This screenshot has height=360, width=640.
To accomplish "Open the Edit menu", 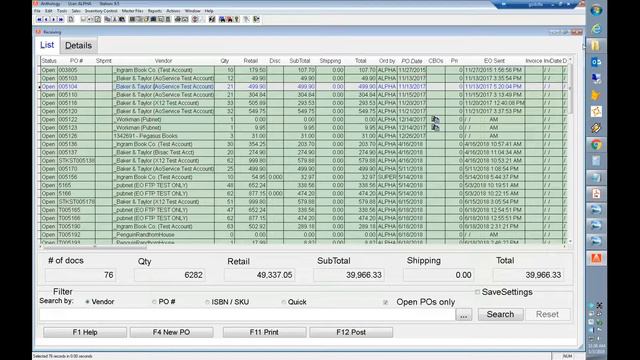I will [x=49, y=11].
